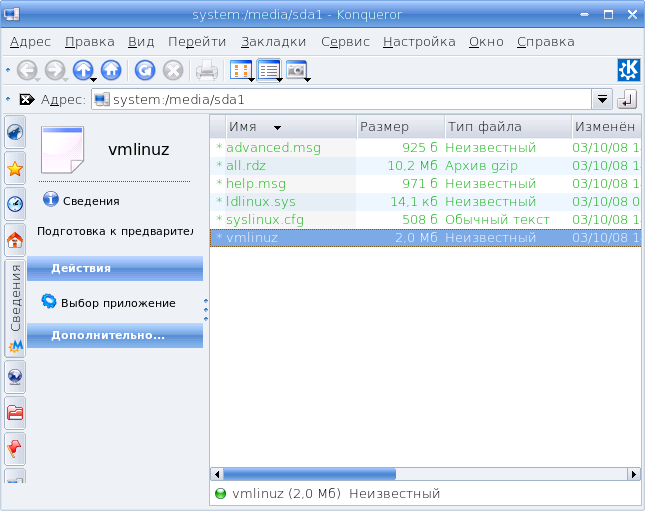
Task: Open the Закладки menu
Action: click(x=273, y=42)
